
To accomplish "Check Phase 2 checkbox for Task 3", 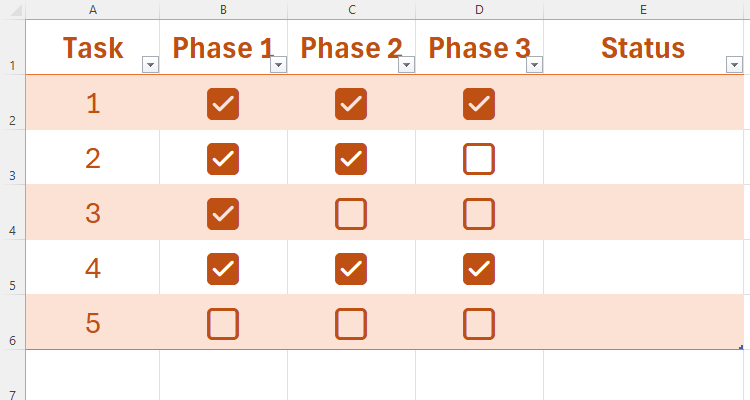I will click(351, 214).
